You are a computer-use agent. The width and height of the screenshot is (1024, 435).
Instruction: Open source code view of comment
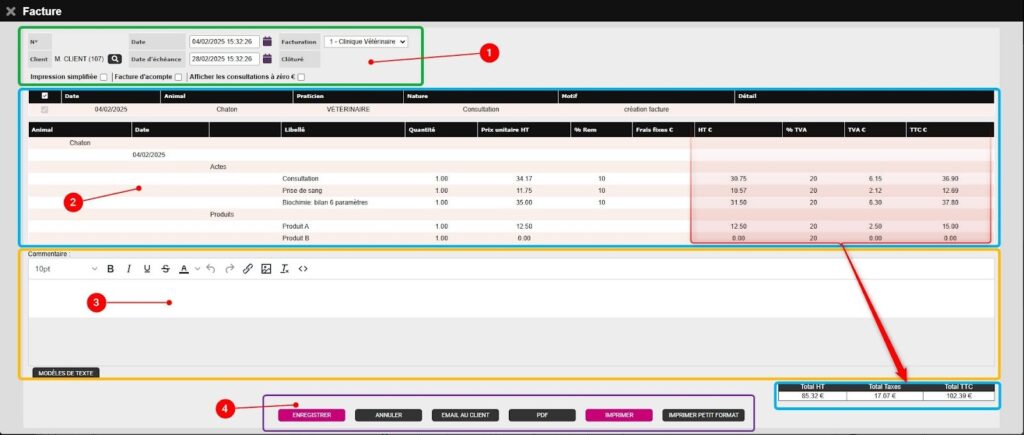coord(303,269)
